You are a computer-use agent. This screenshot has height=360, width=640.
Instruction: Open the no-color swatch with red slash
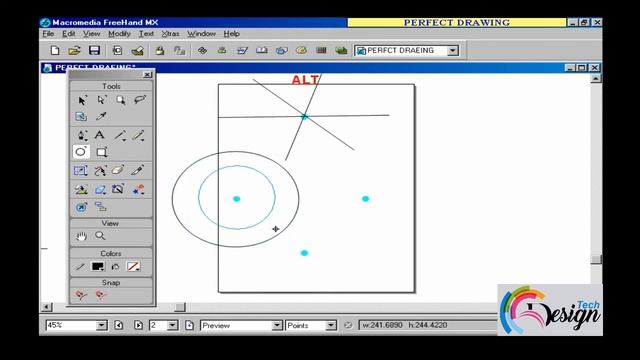[133, 267]
